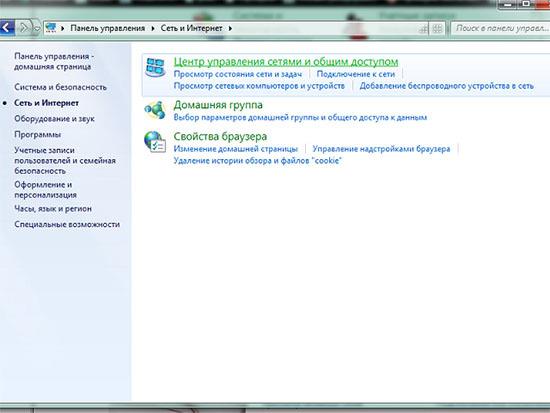Image resolution: width=550 pixels, height=413 pixels.
Task: Open Часы, язык и регион category
Action: coord(53,208)
